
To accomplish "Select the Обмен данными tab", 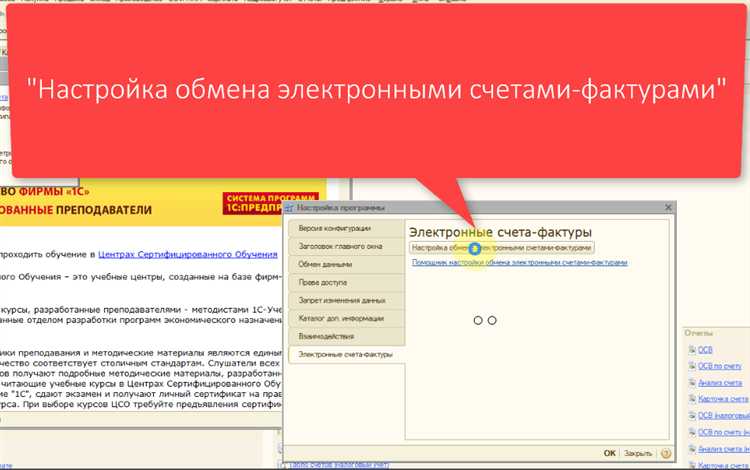I will 346,264.
